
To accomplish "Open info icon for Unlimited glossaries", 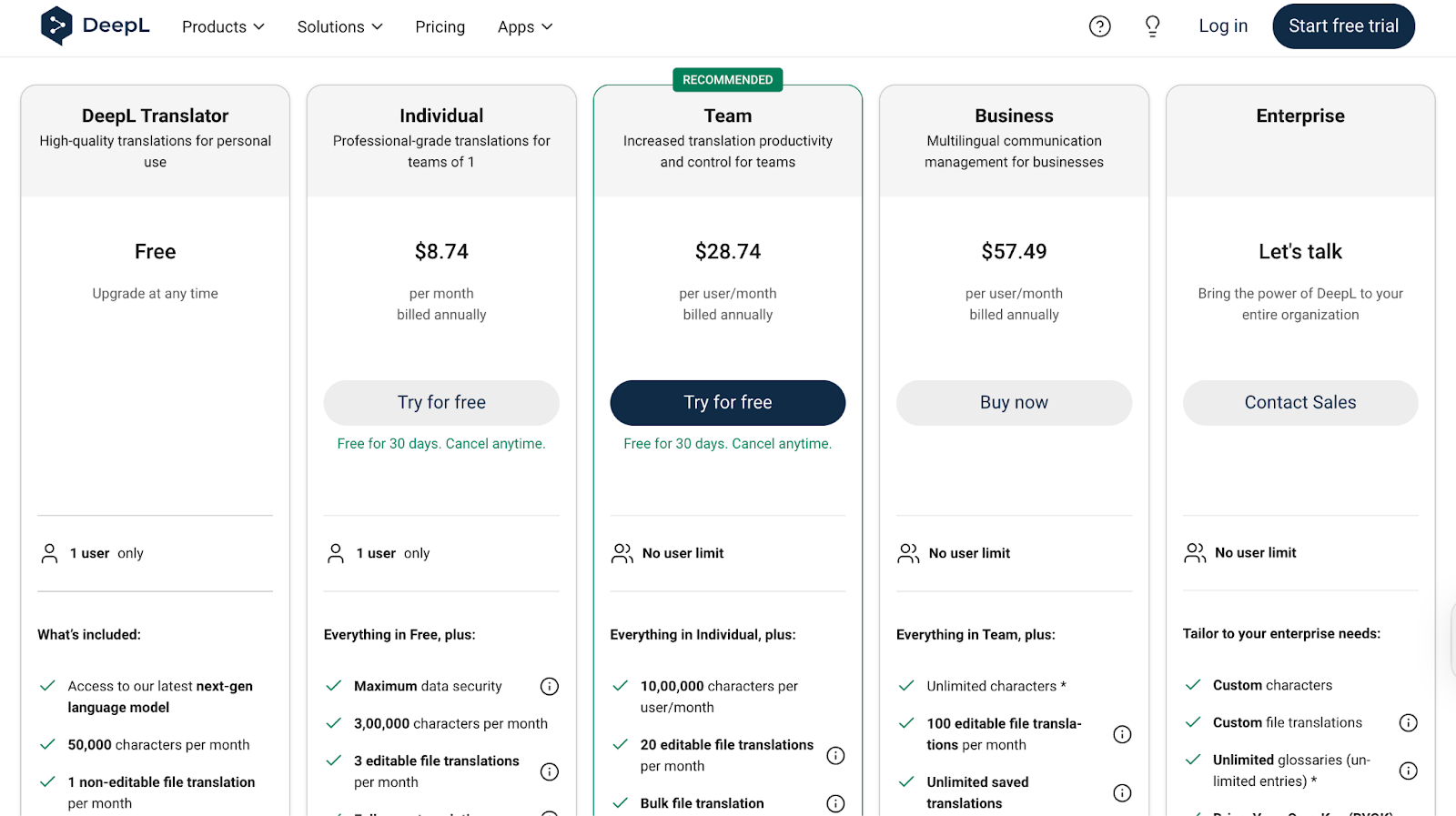I will [x=1408, y=771].
